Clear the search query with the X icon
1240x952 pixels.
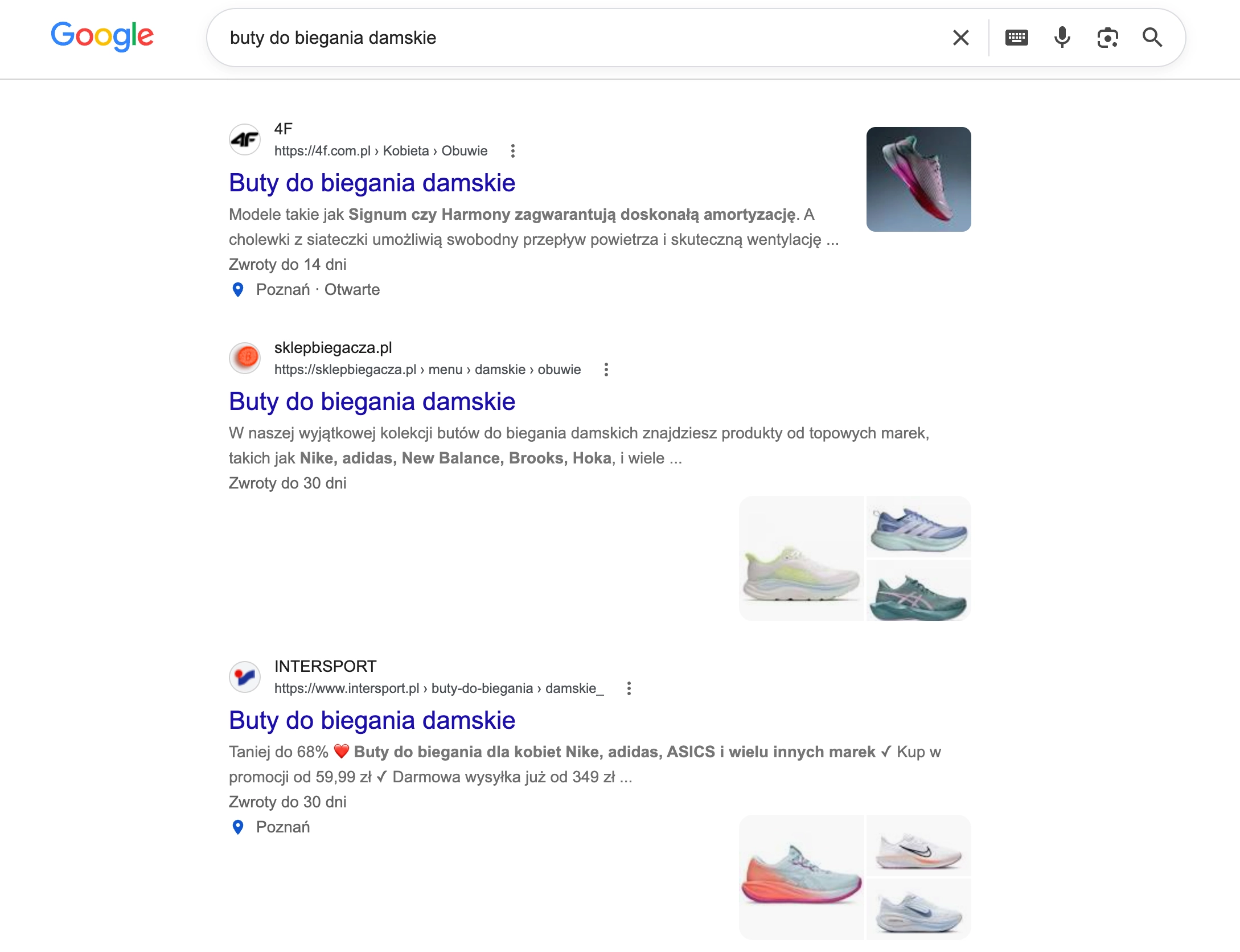pos(961,38)
